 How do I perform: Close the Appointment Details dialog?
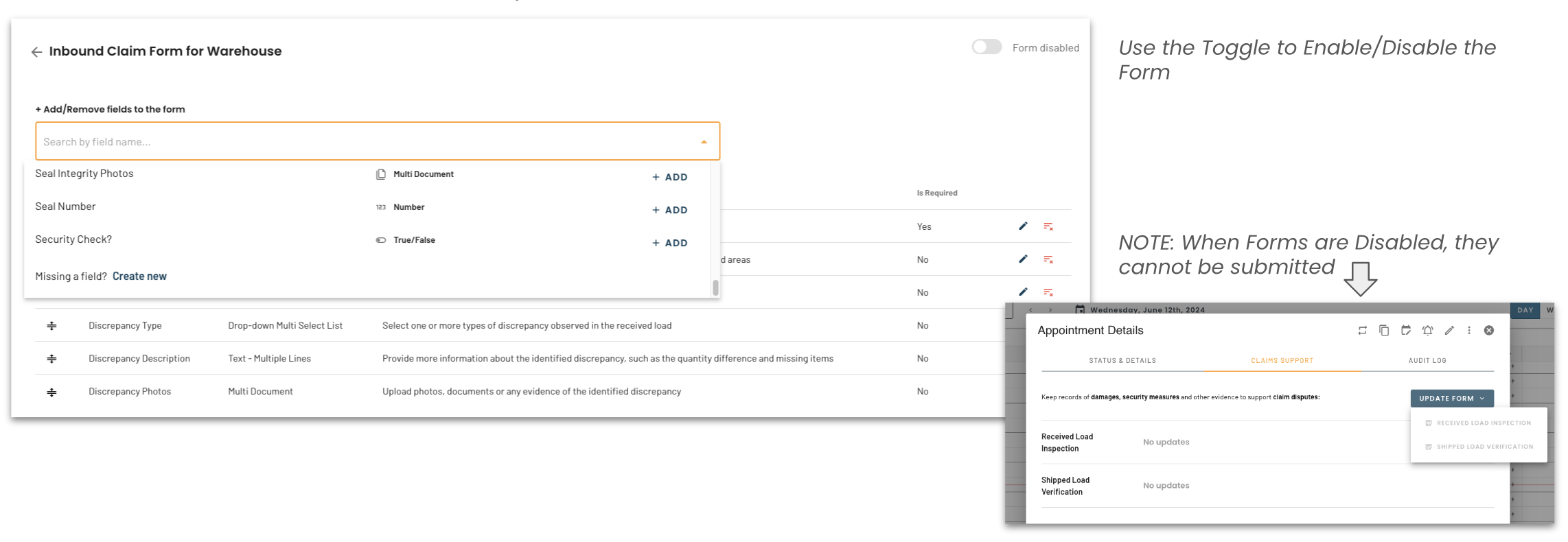pyautogui.click(x=1489, y=331)
